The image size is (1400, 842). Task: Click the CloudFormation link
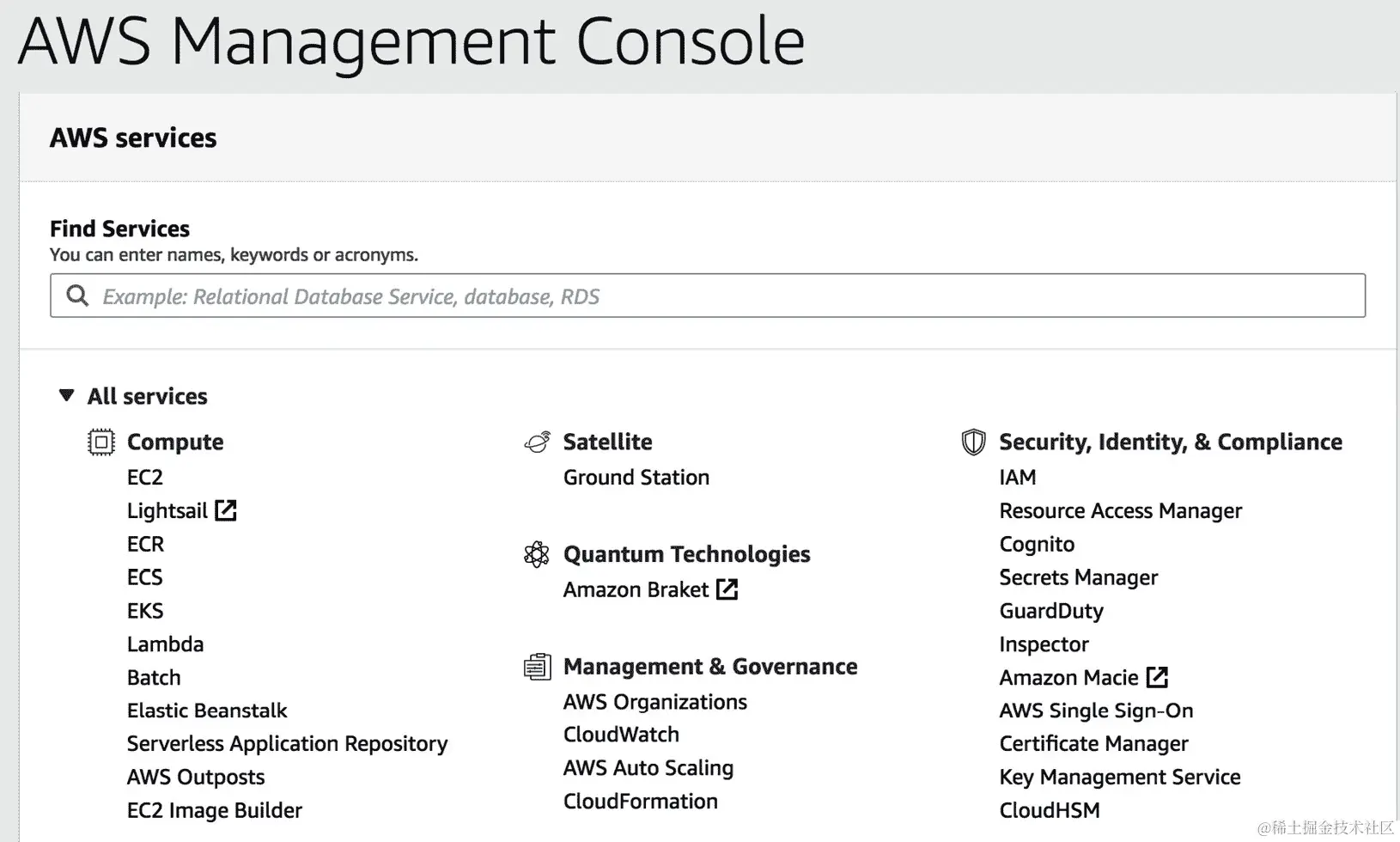tap(640, 802)
